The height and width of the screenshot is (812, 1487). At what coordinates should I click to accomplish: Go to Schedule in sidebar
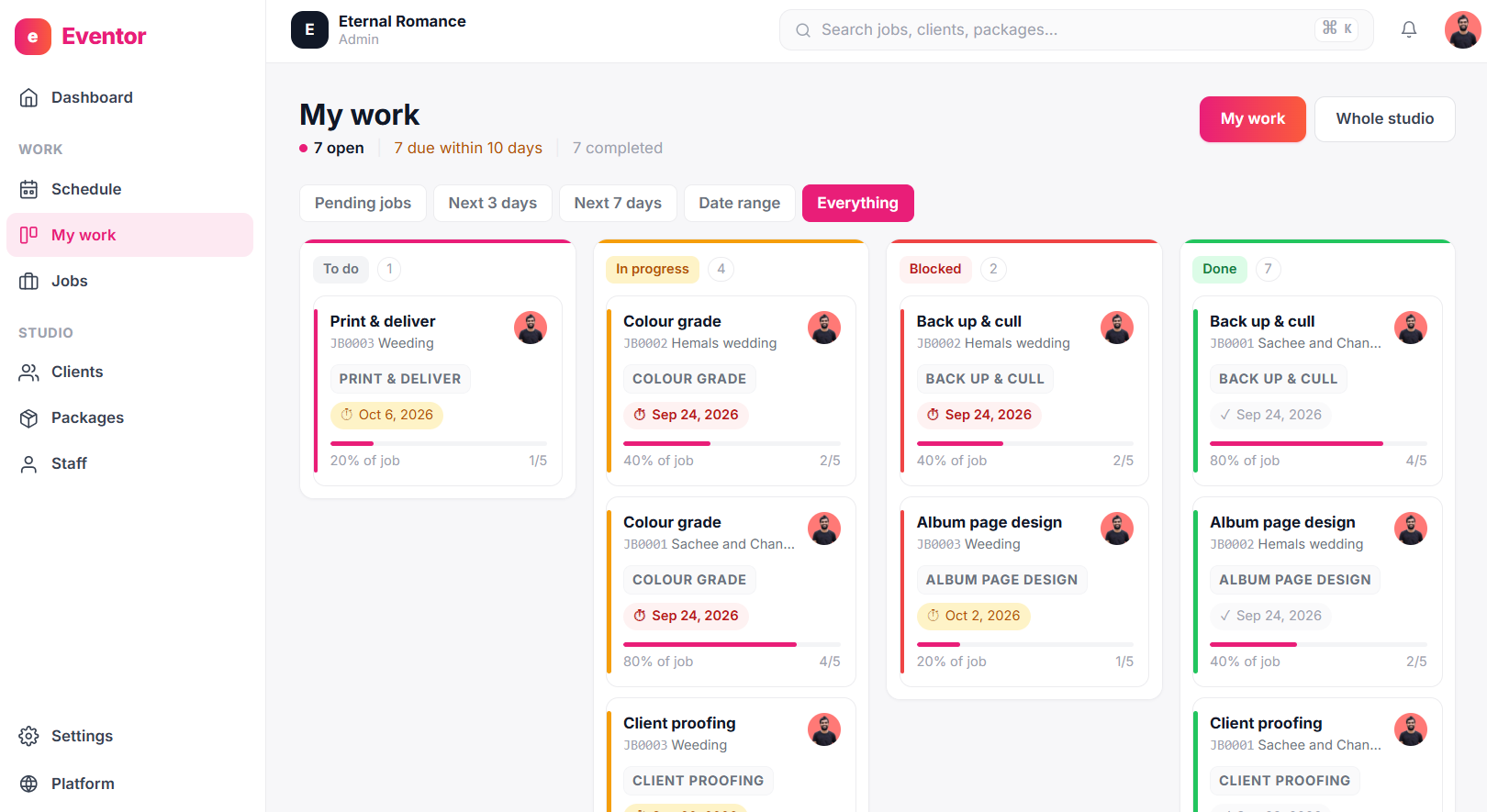[129, 189]
